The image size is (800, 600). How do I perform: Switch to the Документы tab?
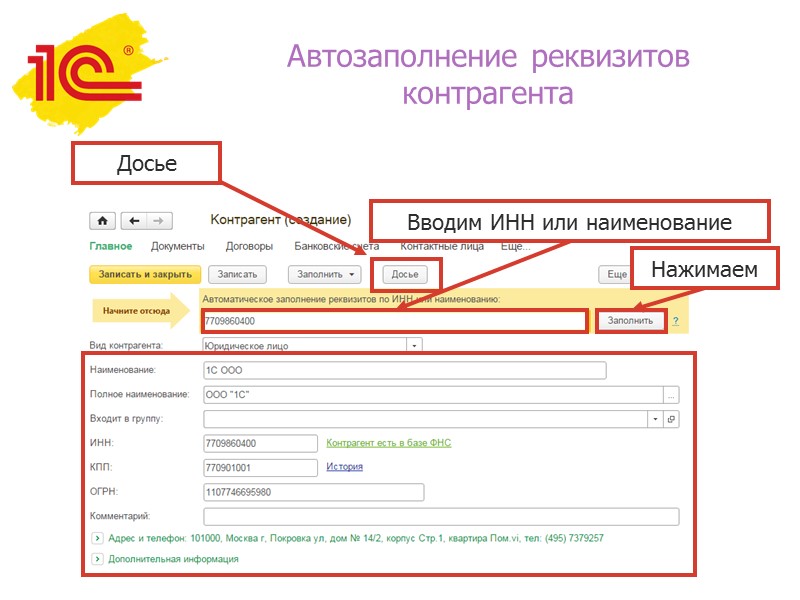178,246
